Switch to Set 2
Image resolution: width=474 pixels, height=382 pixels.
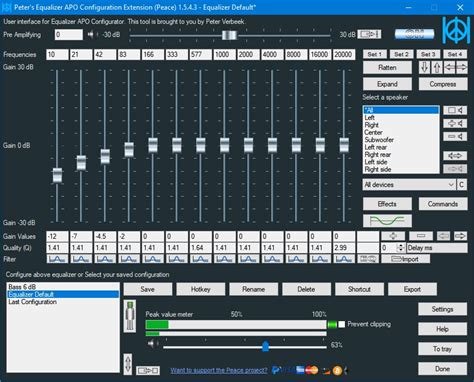pos(401,54)
